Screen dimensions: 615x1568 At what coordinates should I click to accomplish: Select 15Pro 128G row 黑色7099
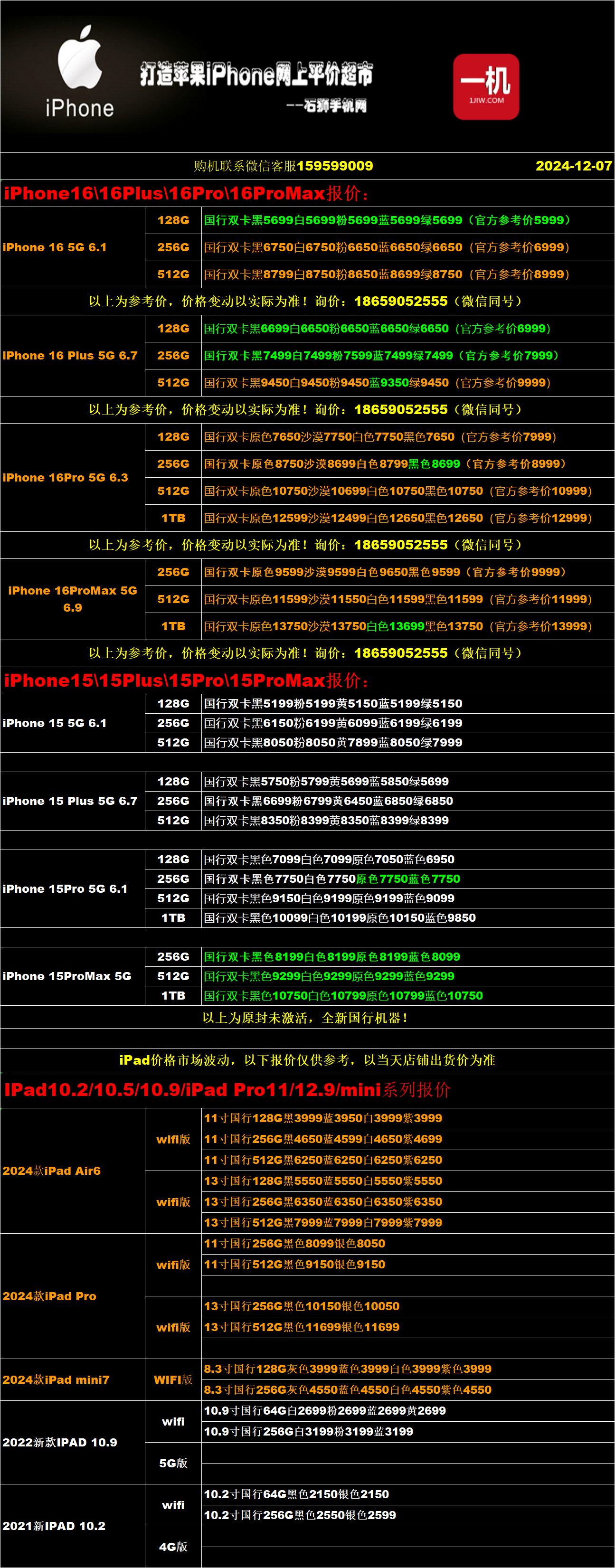[407, 860]
